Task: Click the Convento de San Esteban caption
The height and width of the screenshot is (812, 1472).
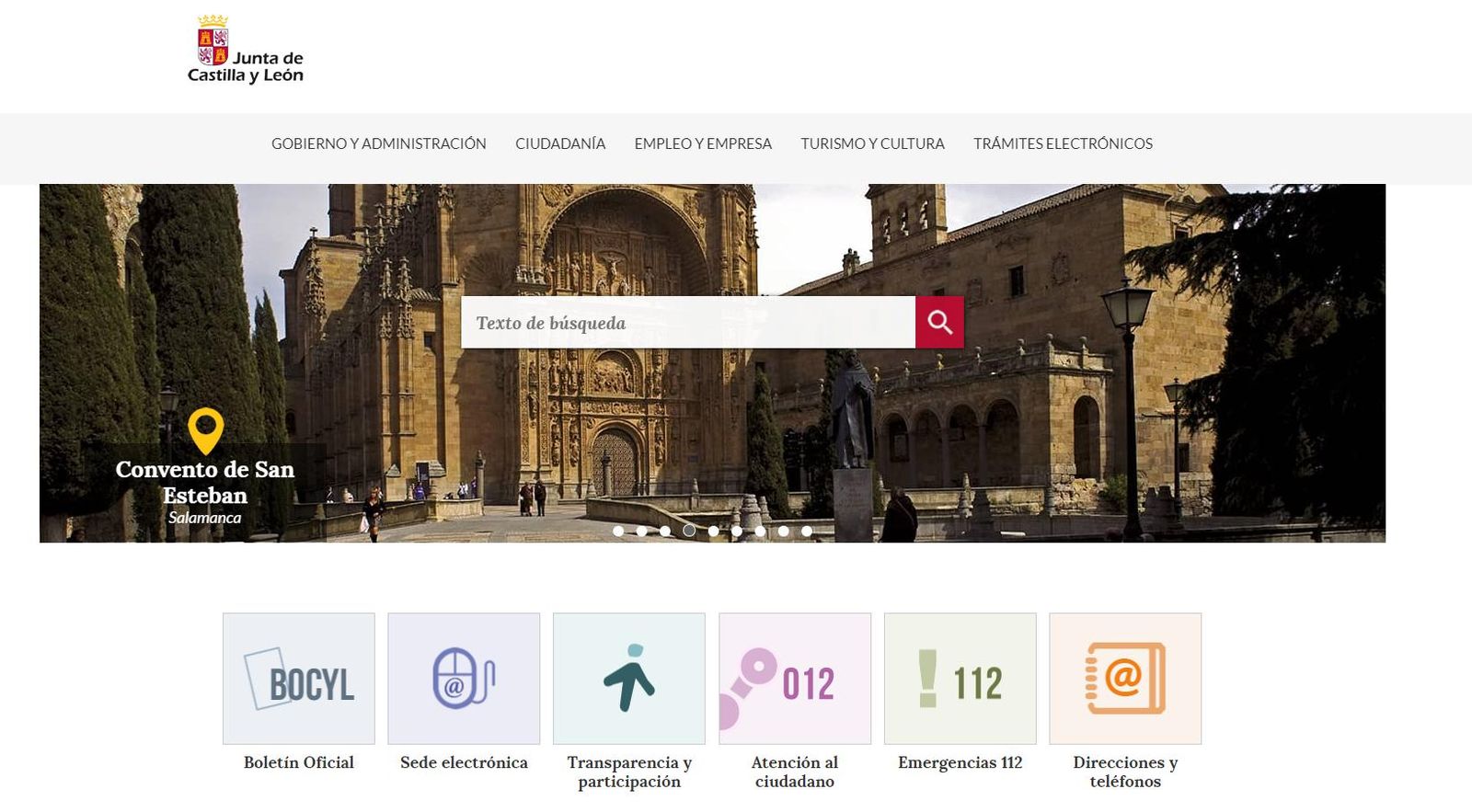Action: coord(205,482)
